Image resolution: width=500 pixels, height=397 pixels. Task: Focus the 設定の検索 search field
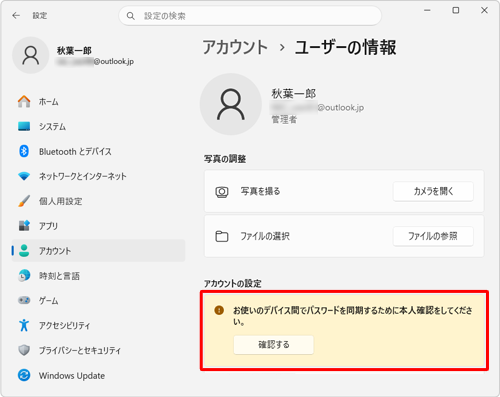250,16
